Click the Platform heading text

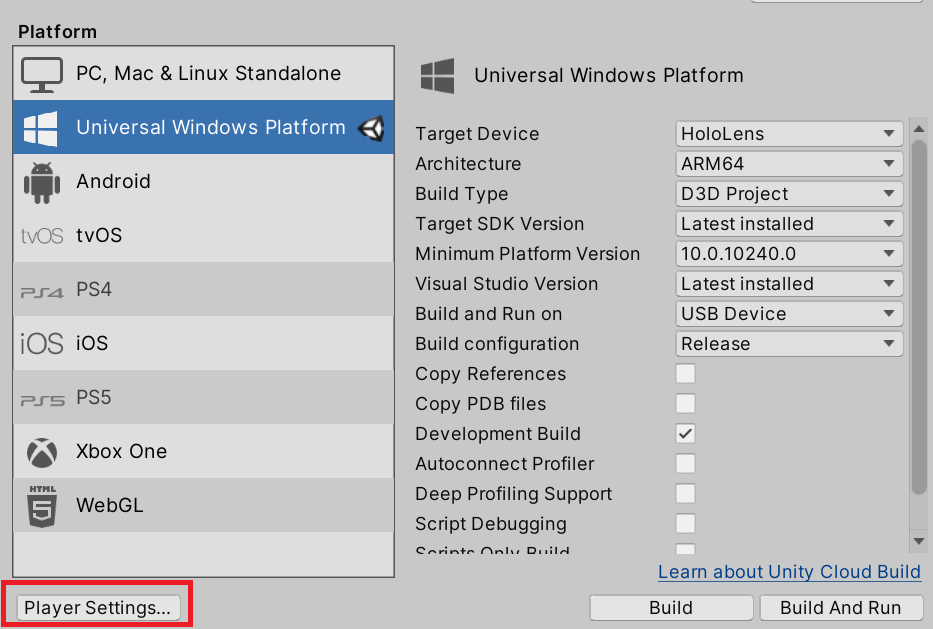point(57,32)
